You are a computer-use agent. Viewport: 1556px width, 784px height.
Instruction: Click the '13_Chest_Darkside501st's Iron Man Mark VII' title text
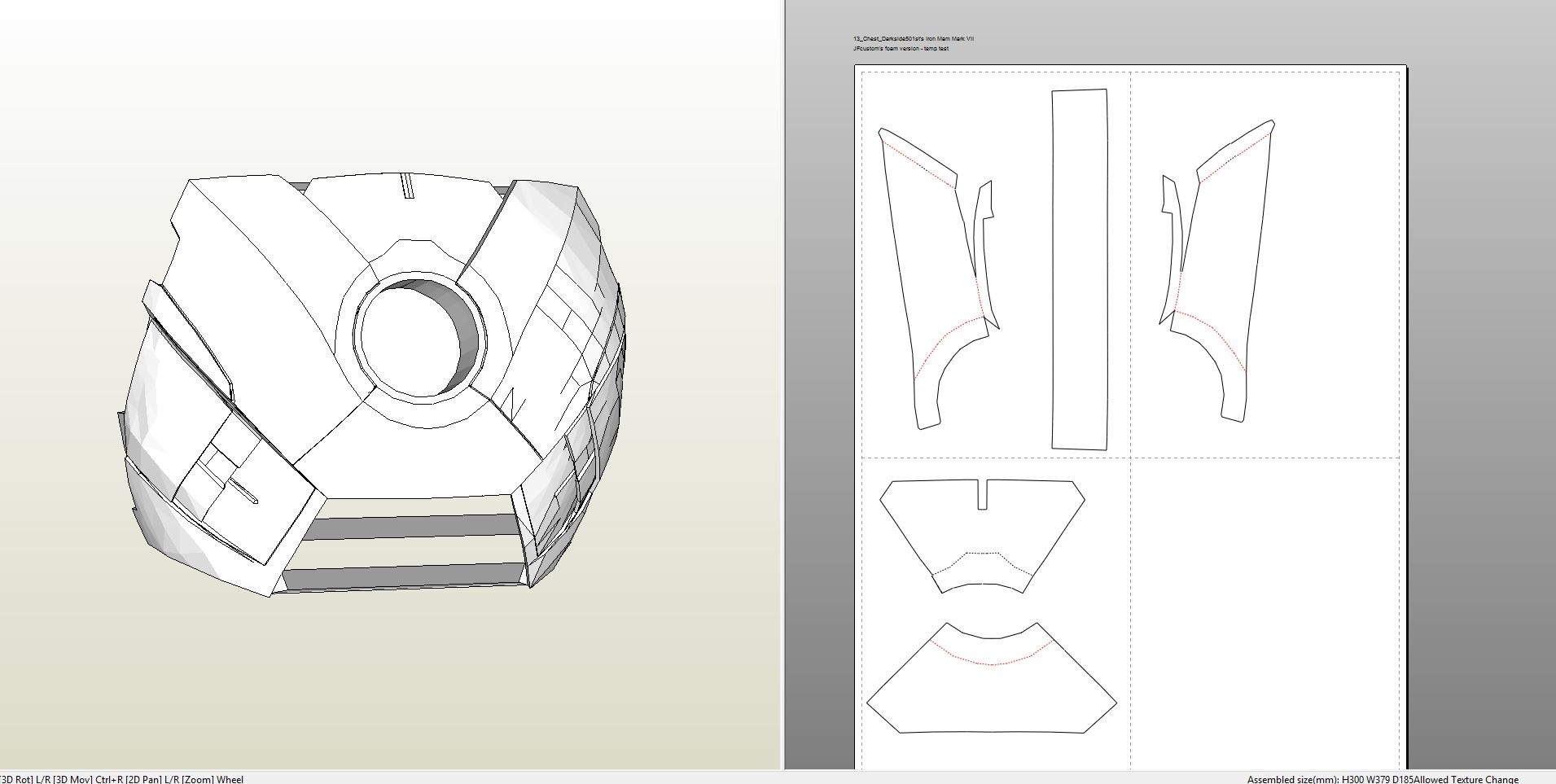pyautogui.click(x=914, y=38)
